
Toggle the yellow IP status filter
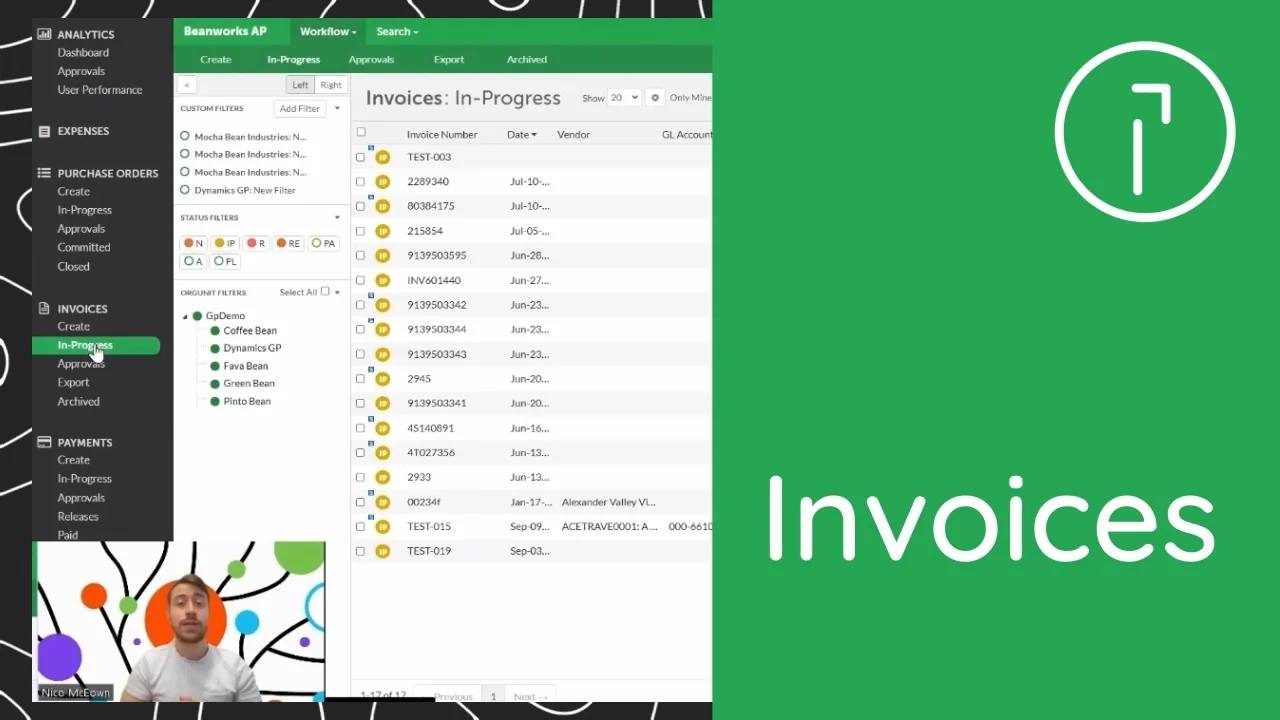click(225, 243)
